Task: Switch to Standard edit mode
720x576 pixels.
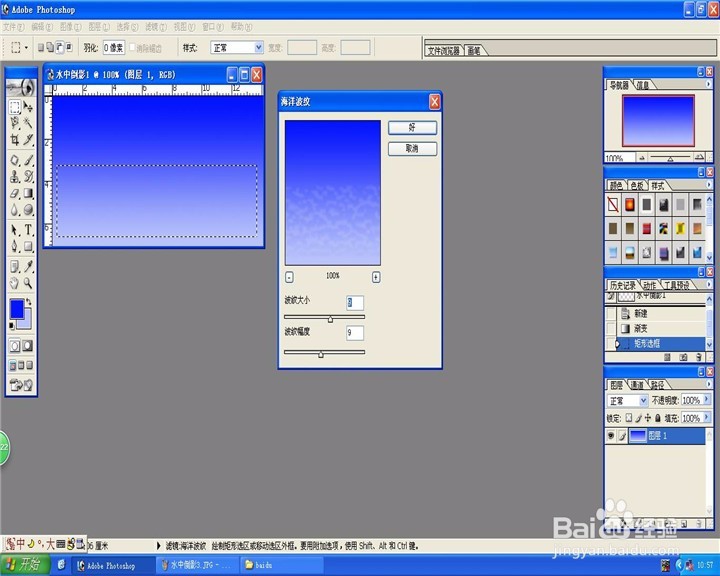Action: click(15, 345)
